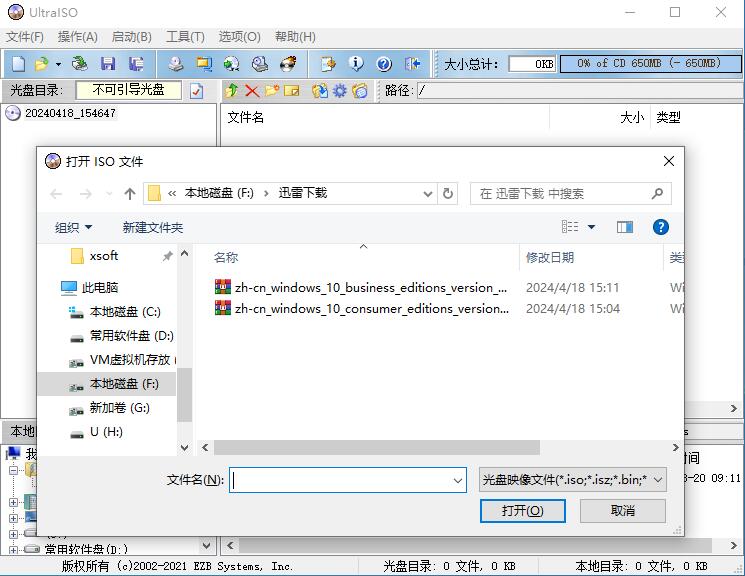This screenshot has height=576, width=745.
Task: Click the dialog horizontal scrollbar thumb
Action: (377, 448)
